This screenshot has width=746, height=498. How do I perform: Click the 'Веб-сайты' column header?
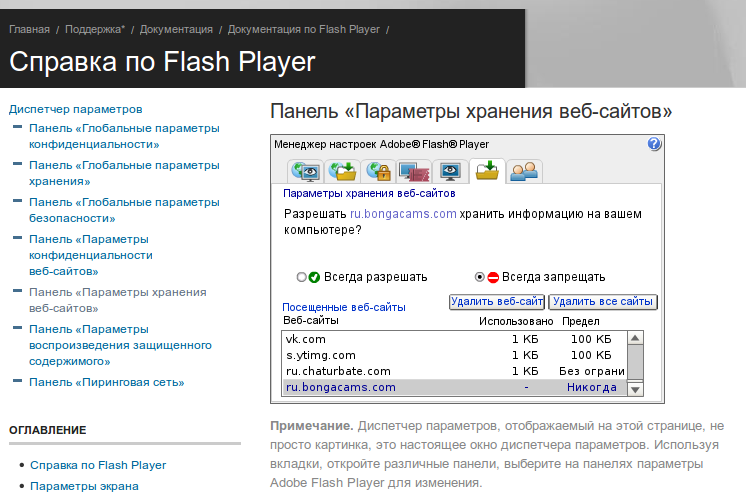coord(311,321)
